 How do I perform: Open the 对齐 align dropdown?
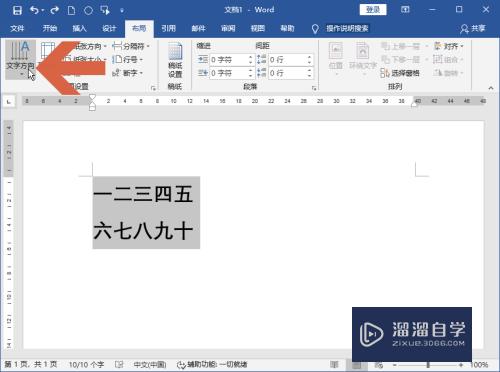click(449, 46)
